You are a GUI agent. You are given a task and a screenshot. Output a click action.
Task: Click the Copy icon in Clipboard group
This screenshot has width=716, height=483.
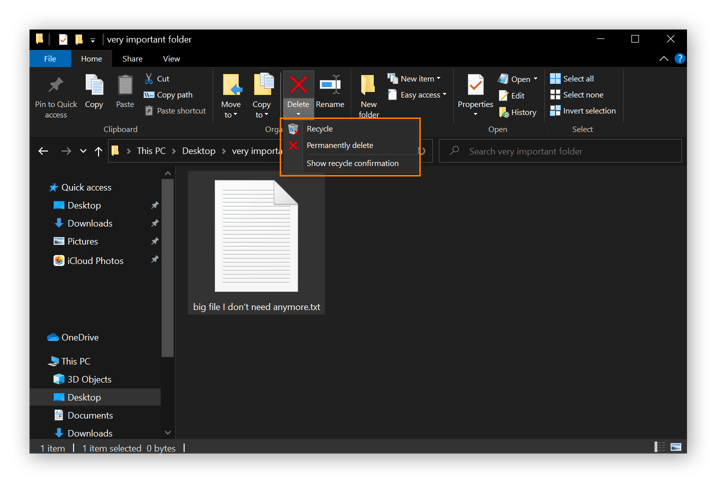[x=94, y=86]
